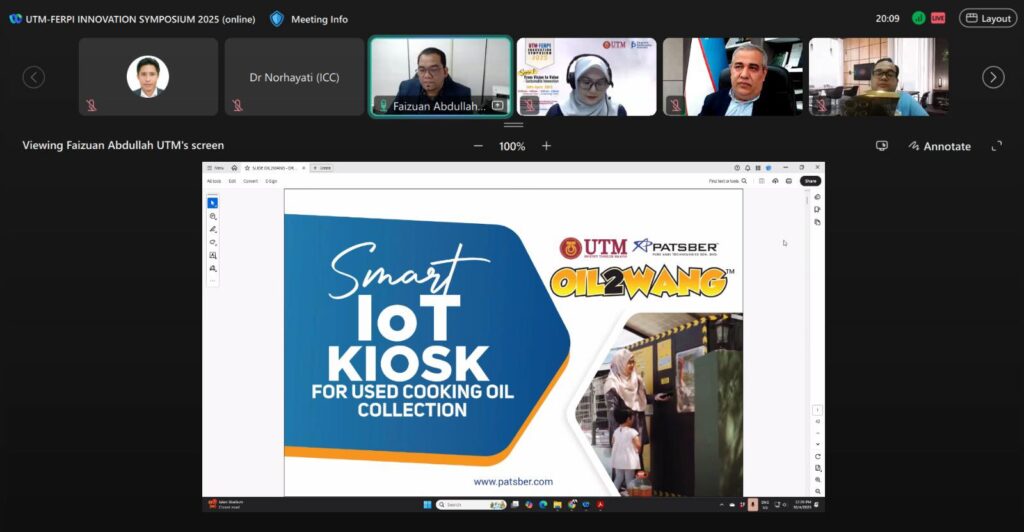Image resolution: width=1024 pixels, height=532 pixels.
Task: Select Faizuan Abdullah video tile
Action: (441, 77)
